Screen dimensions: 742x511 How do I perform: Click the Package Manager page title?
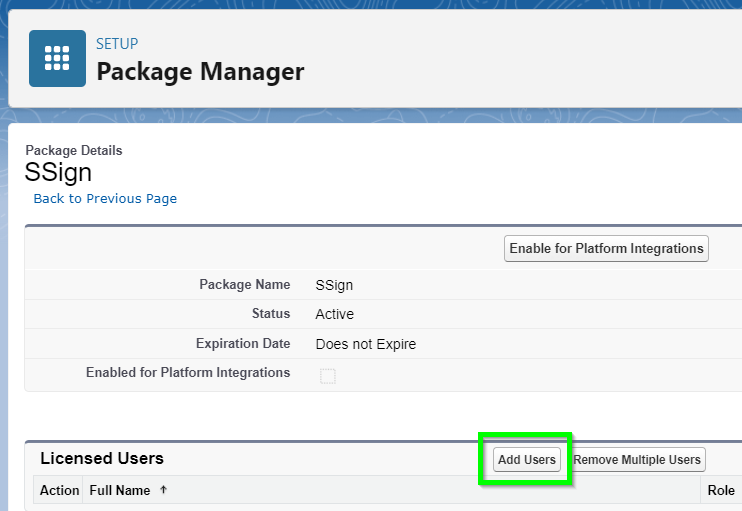point(200,72)
